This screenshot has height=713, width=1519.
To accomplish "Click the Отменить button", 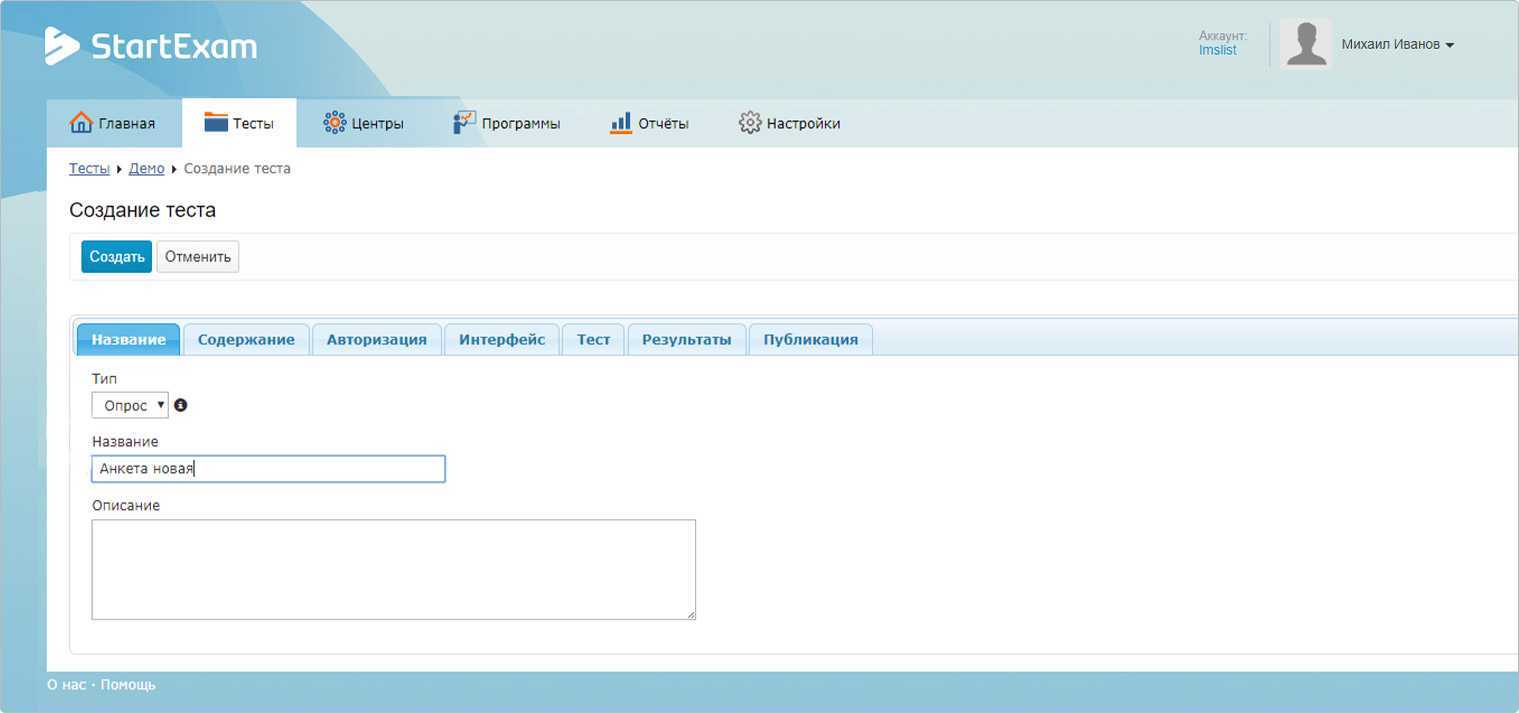I will [x=198, y=257].
